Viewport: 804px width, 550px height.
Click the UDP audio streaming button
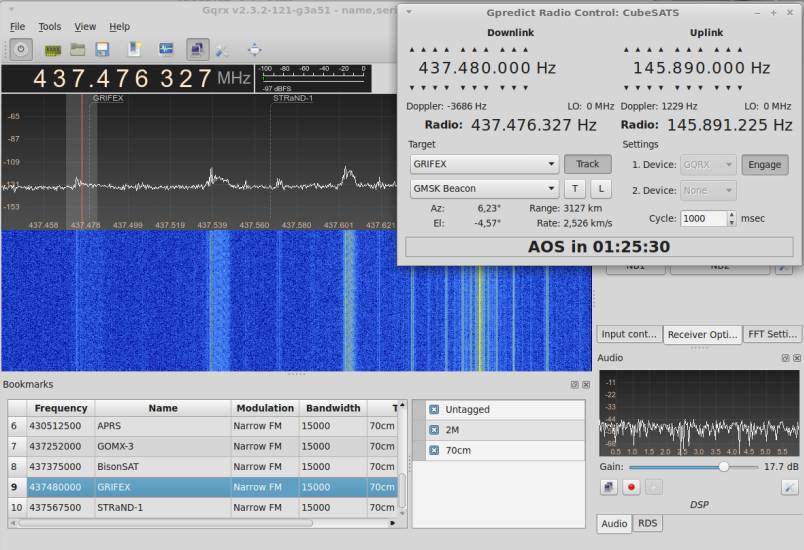pos(609,487)
